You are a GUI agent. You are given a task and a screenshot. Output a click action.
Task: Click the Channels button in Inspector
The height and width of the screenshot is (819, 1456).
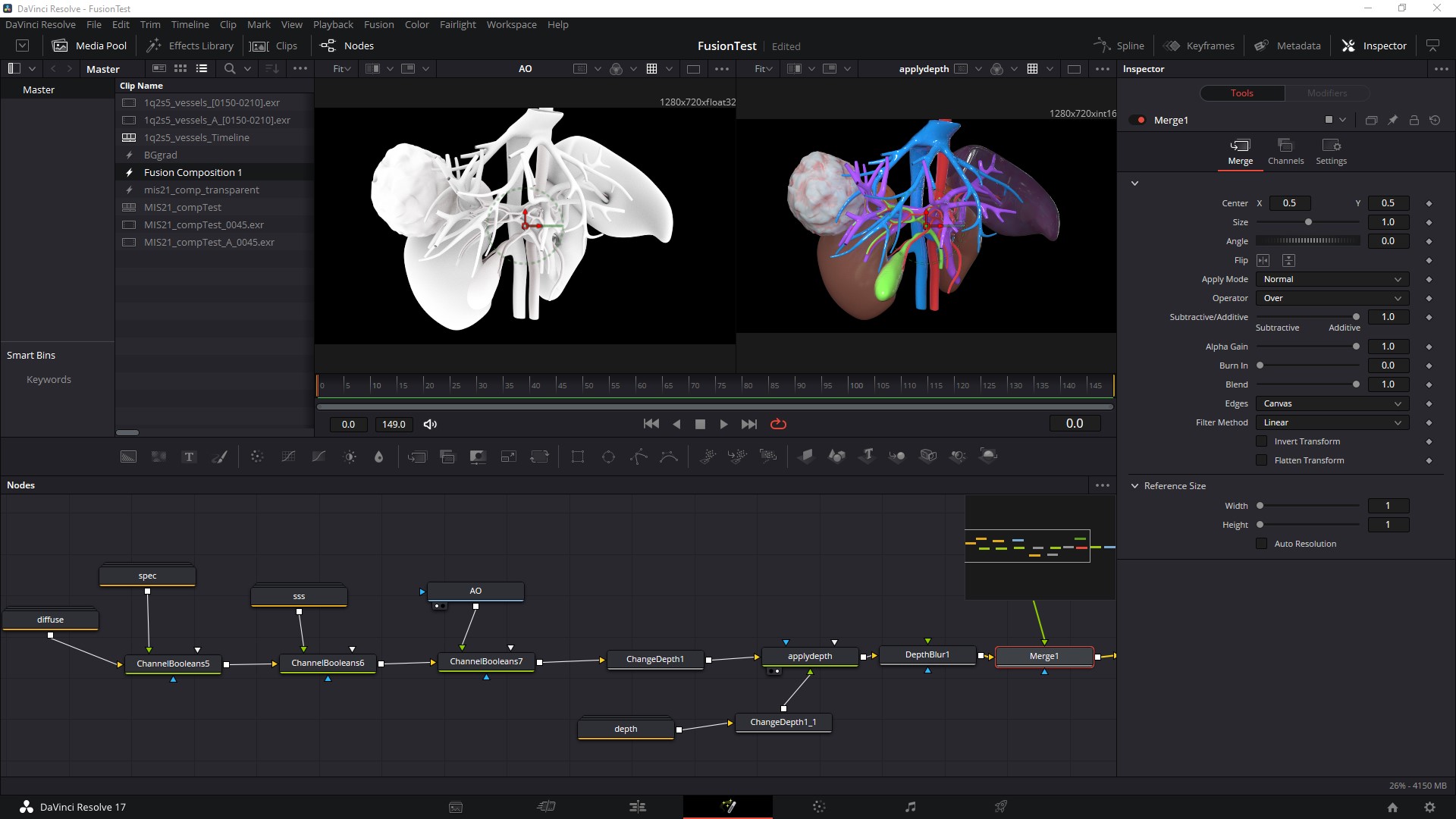tap(1285, 150)
